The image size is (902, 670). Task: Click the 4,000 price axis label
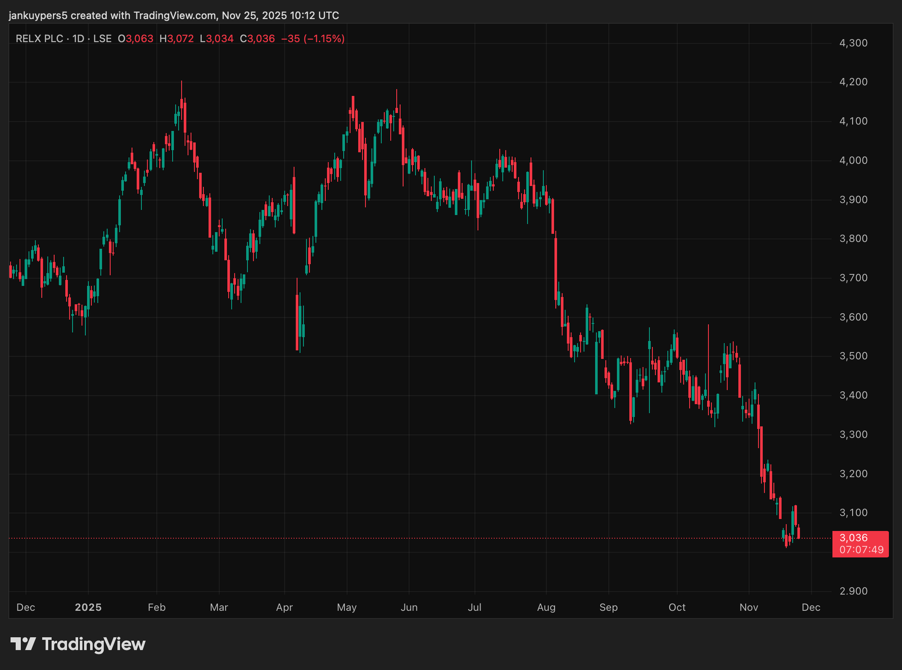853,160
